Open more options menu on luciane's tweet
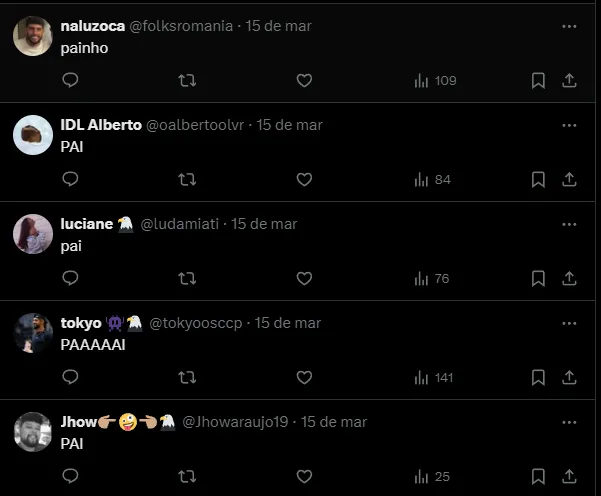601x496 pixels. point(569,224)
